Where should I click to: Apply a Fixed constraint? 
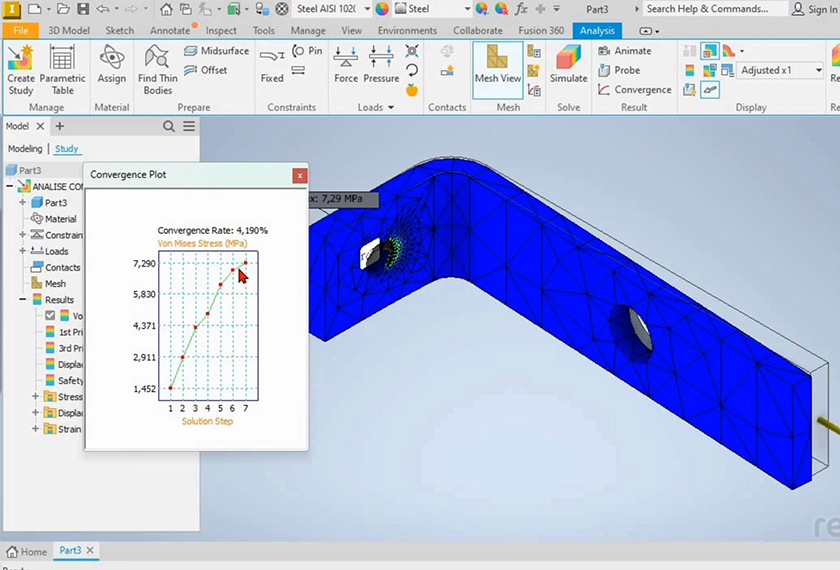point(272,68)
